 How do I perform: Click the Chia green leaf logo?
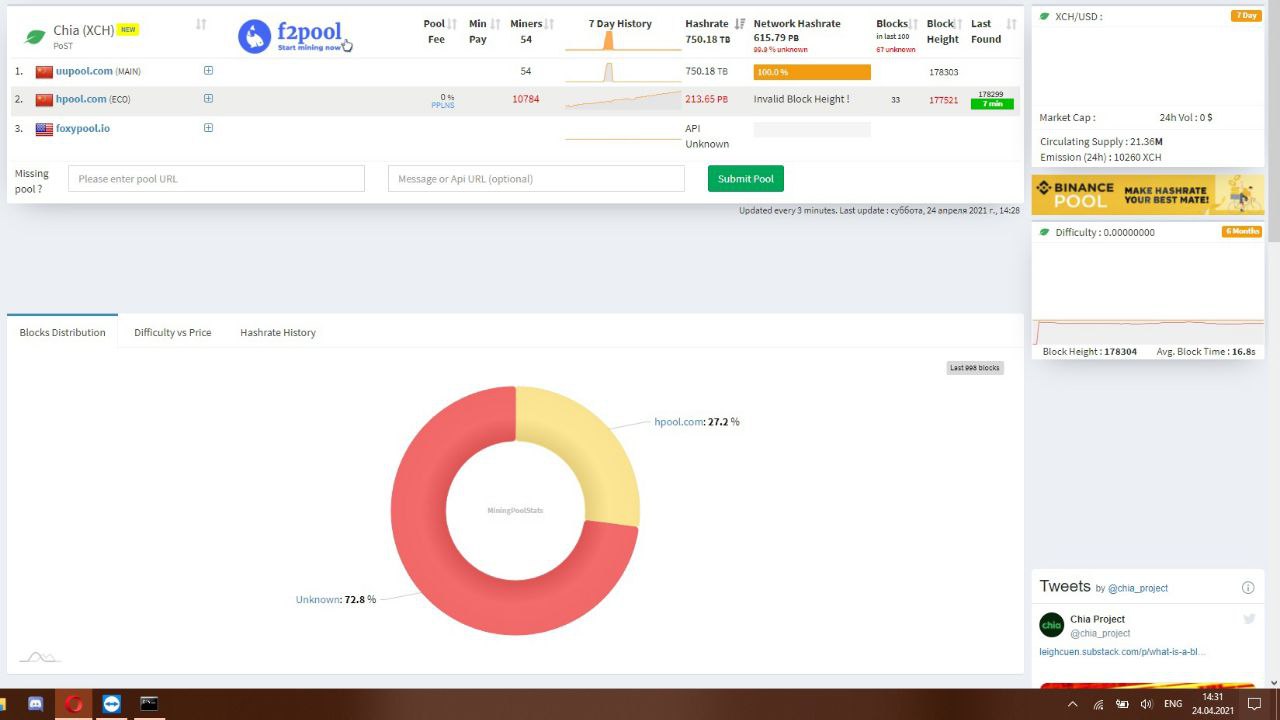pyautogui.click(x=35, y=37)
